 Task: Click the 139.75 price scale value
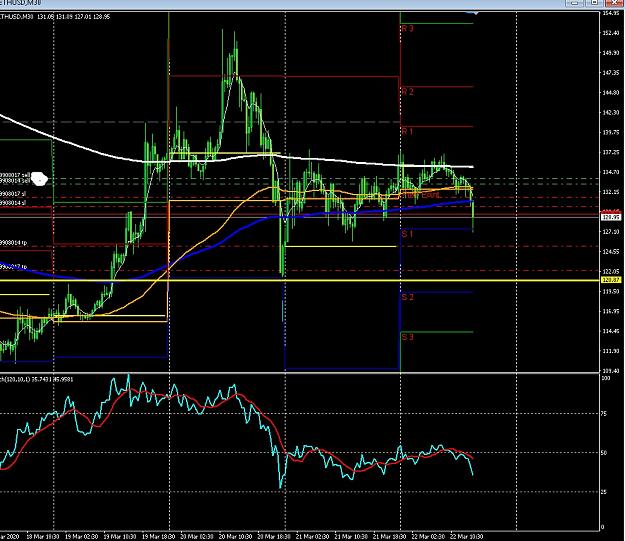pyautogui.click(x=611, y=133)
